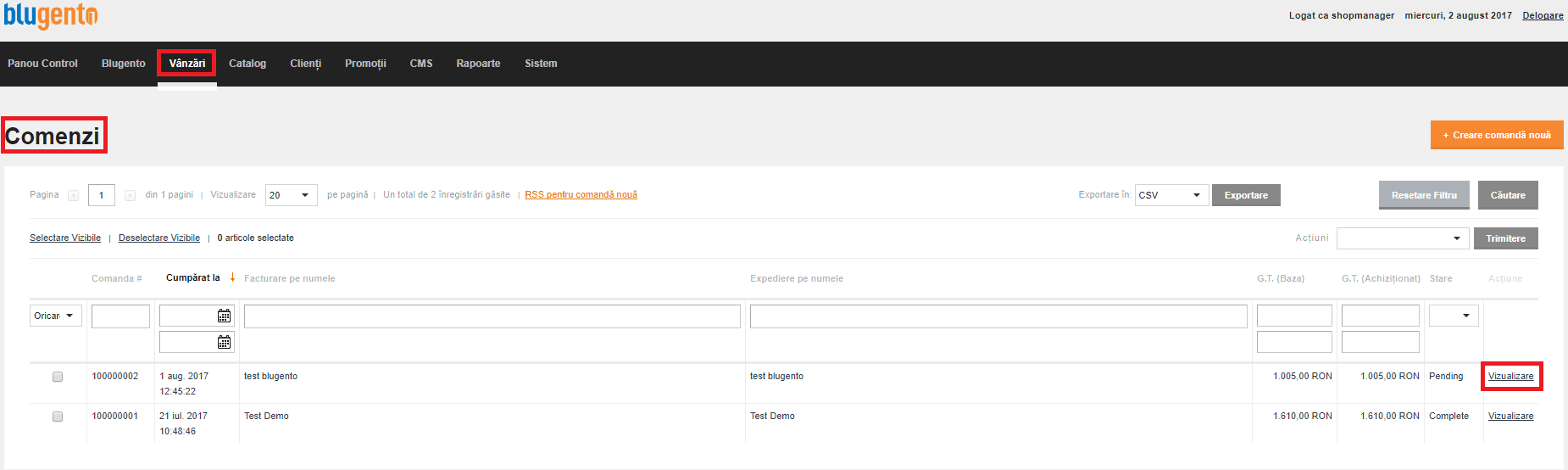Open the Blugento menu item

click(x=124, y=64)
